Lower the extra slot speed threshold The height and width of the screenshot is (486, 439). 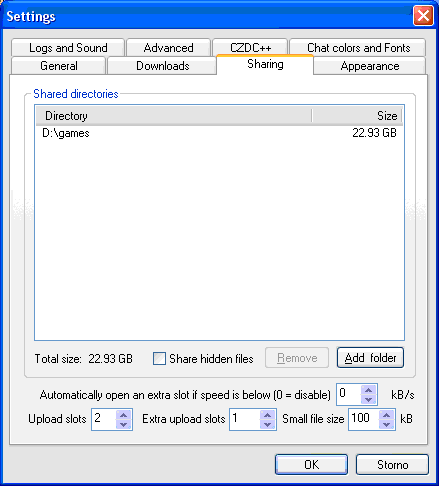click(368, 399)
